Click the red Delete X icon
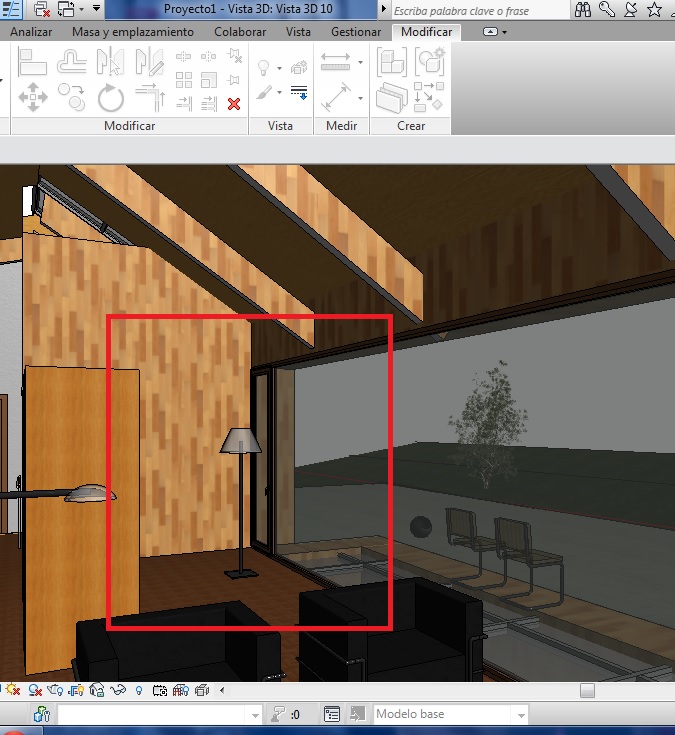The image size is (675, 735). 234,103
